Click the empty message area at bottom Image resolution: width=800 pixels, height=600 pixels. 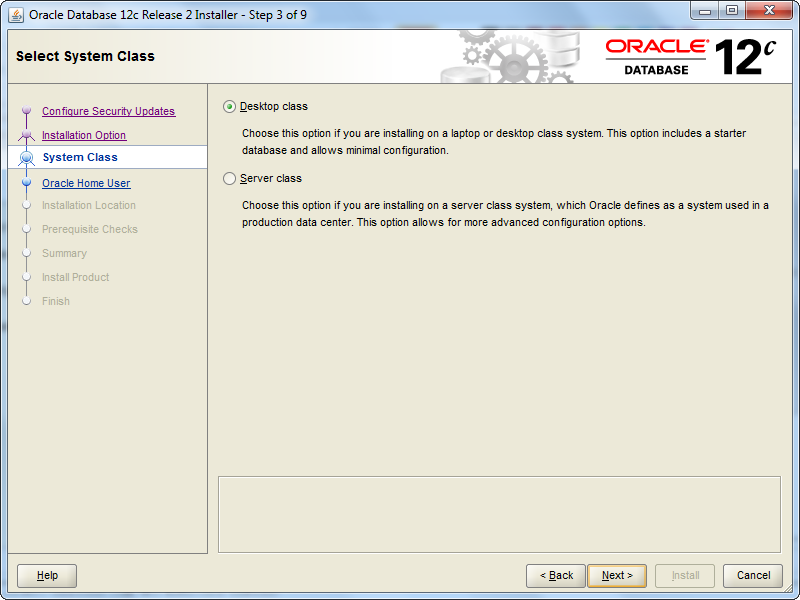click(x=498, y=513)
